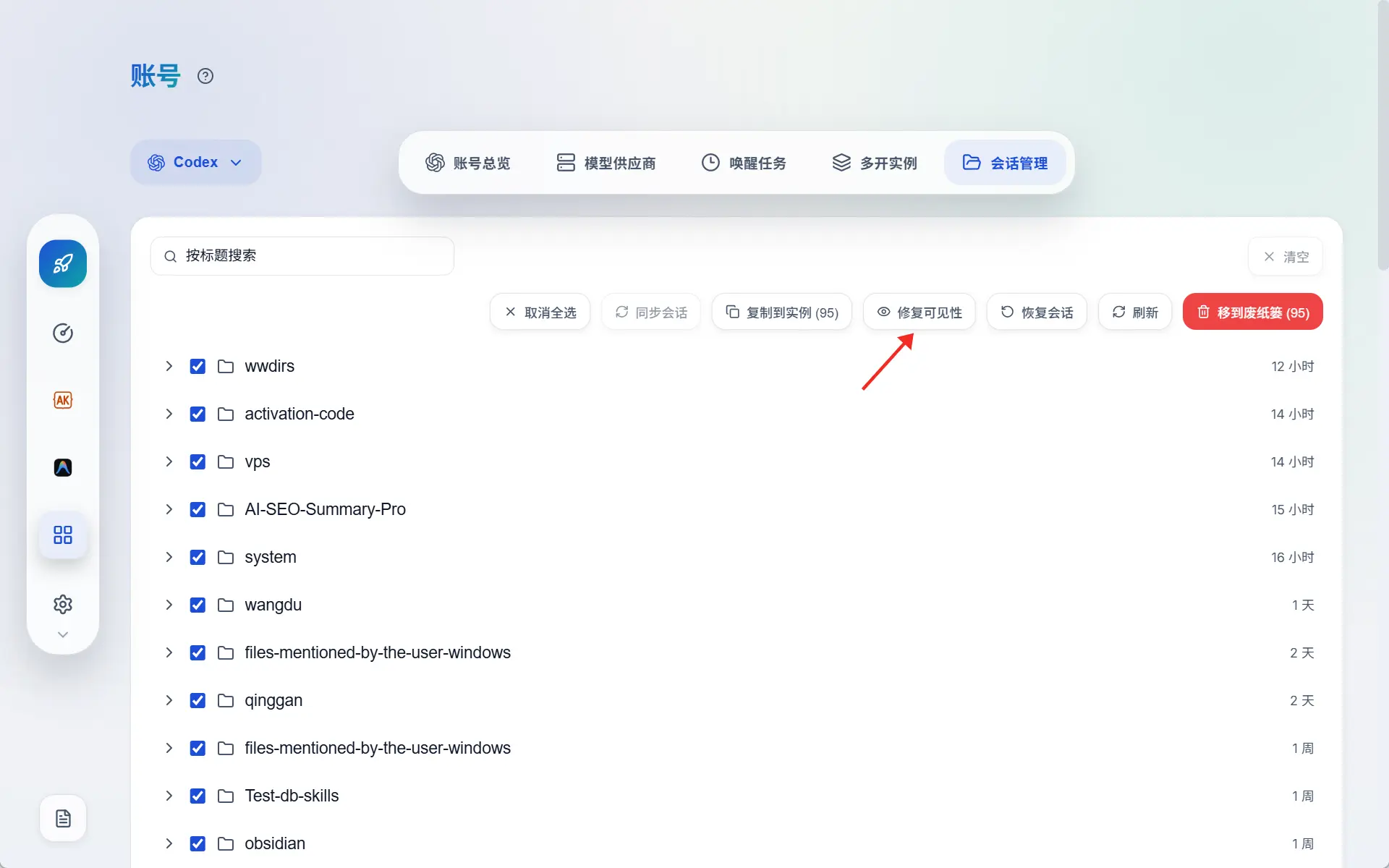
Task: Uncheck the wangdu checkbox
Action: coord(197,605)
